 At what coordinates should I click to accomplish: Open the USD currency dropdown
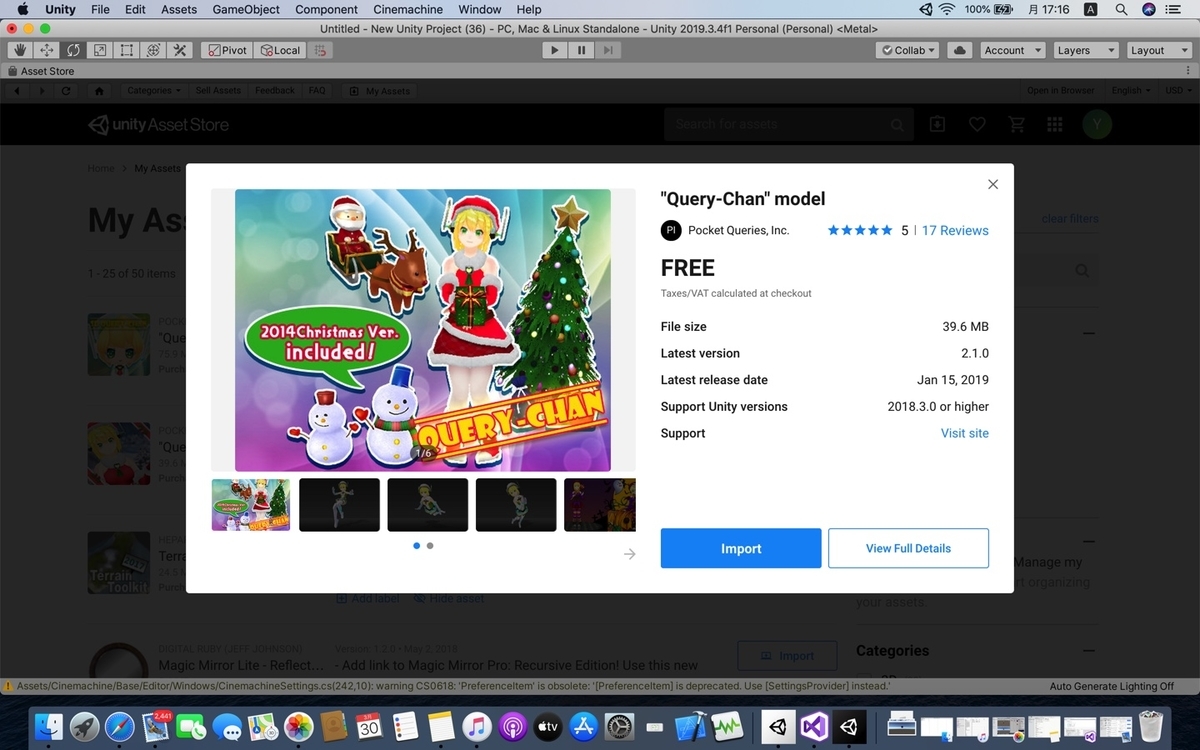pos(1178,91)
